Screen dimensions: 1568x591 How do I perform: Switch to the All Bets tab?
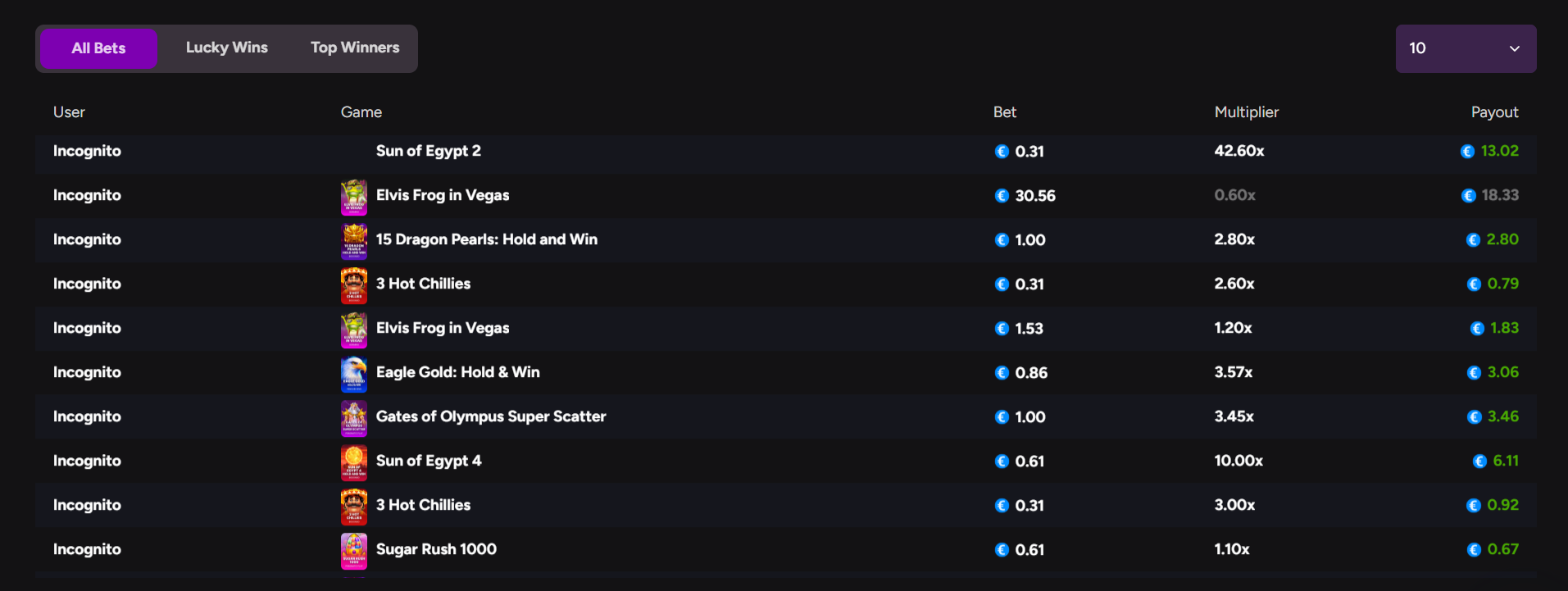(x=98, y=48)
